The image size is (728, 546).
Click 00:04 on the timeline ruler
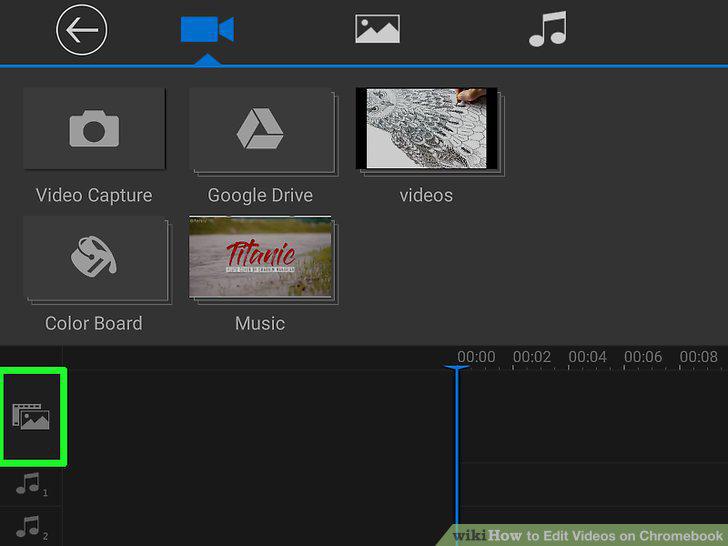coord(588,357)
